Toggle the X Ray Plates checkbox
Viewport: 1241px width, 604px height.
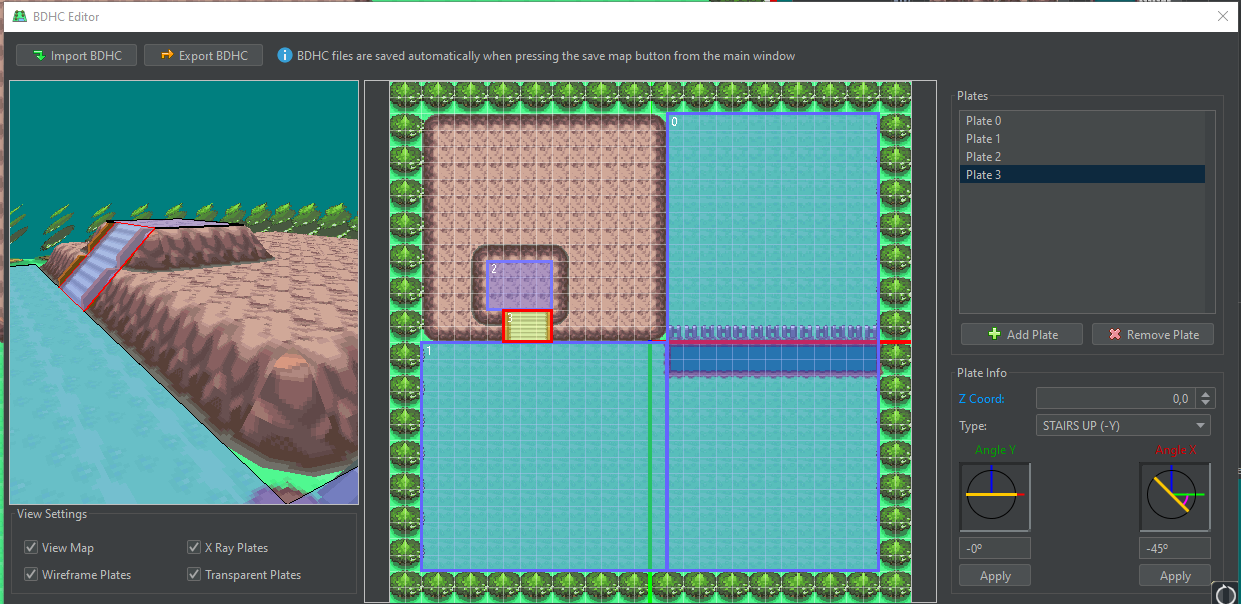click(x=194, y=548)
